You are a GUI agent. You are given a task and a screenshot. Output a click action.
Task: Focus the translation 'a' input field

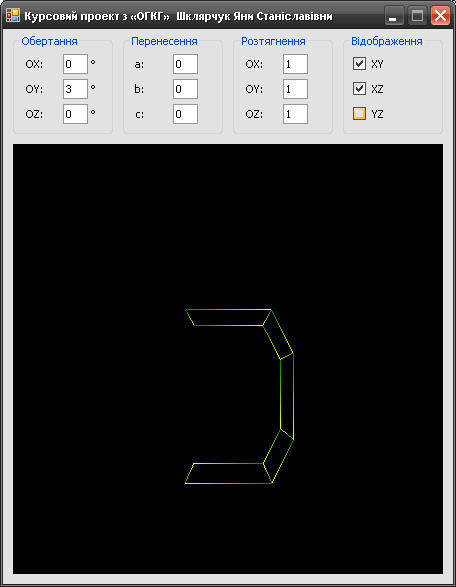pos(185,64)
